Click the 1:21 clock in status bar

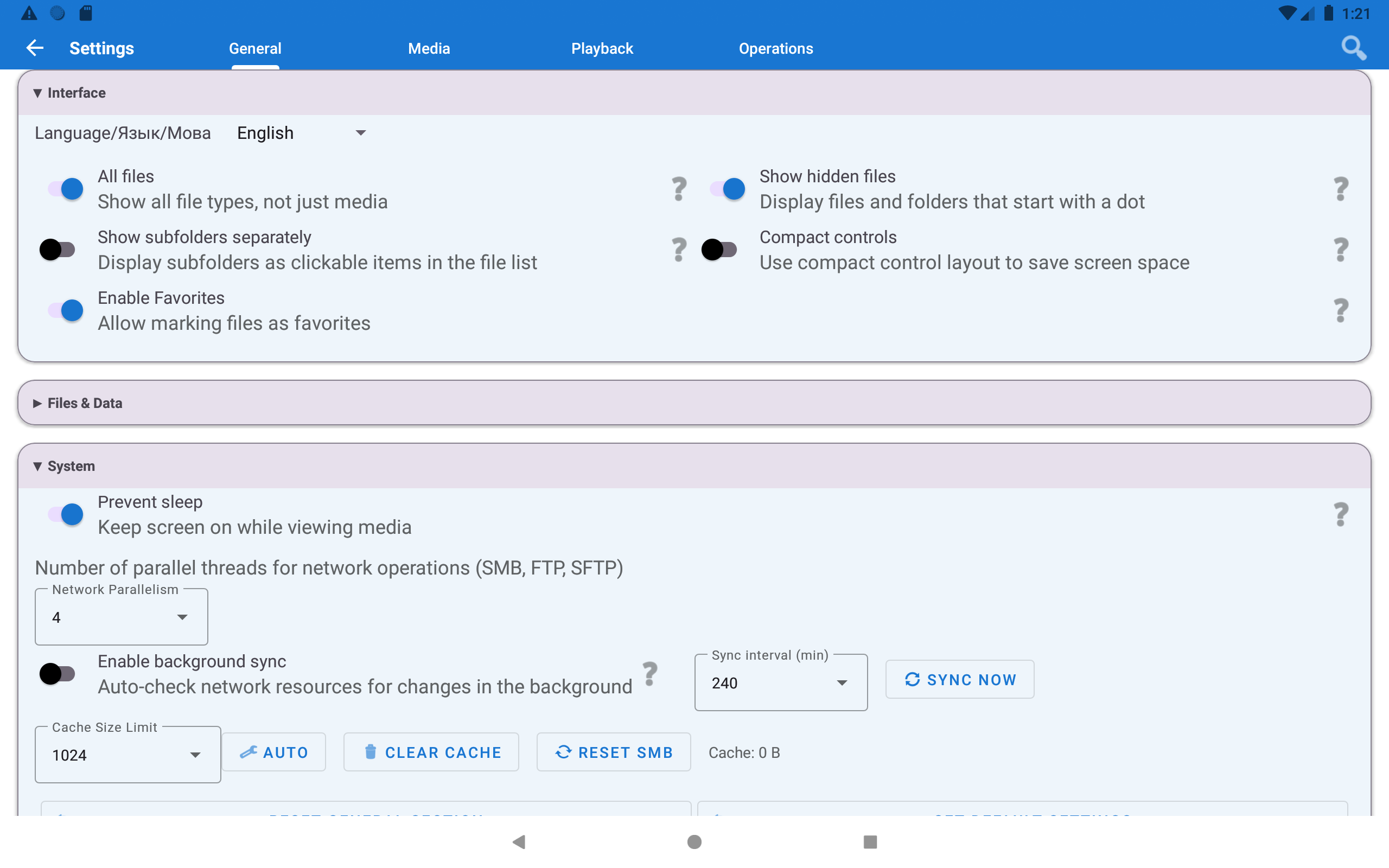coord(1356,13)
